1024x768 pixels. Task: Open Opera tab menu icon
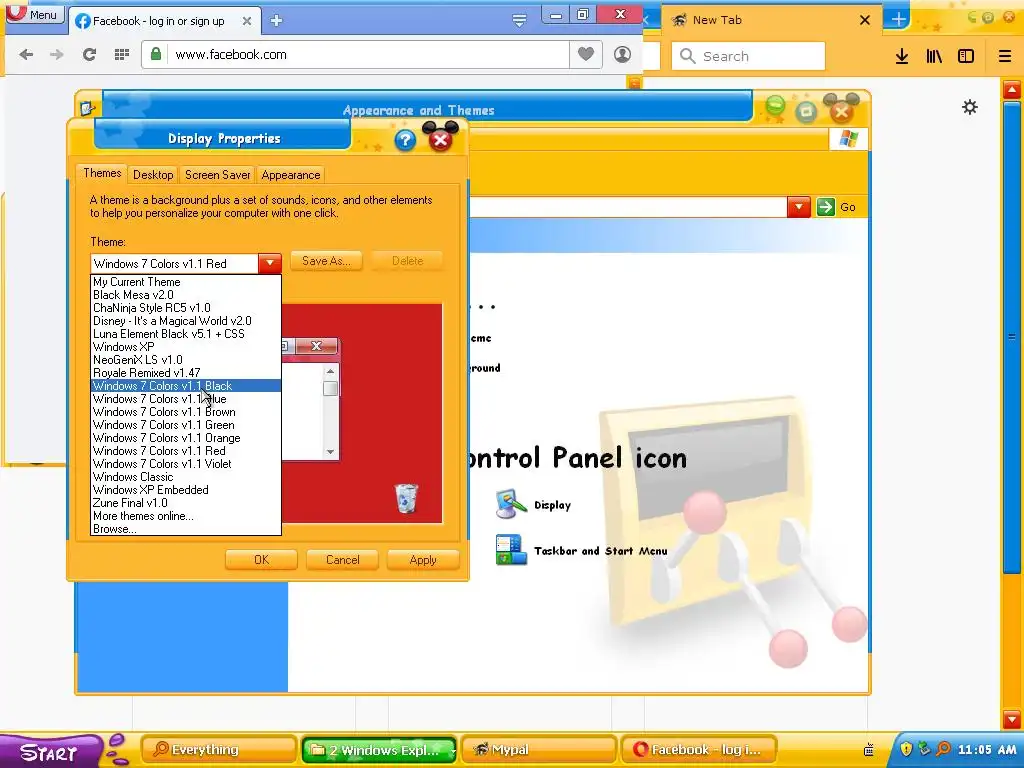[x=519, y=21]
